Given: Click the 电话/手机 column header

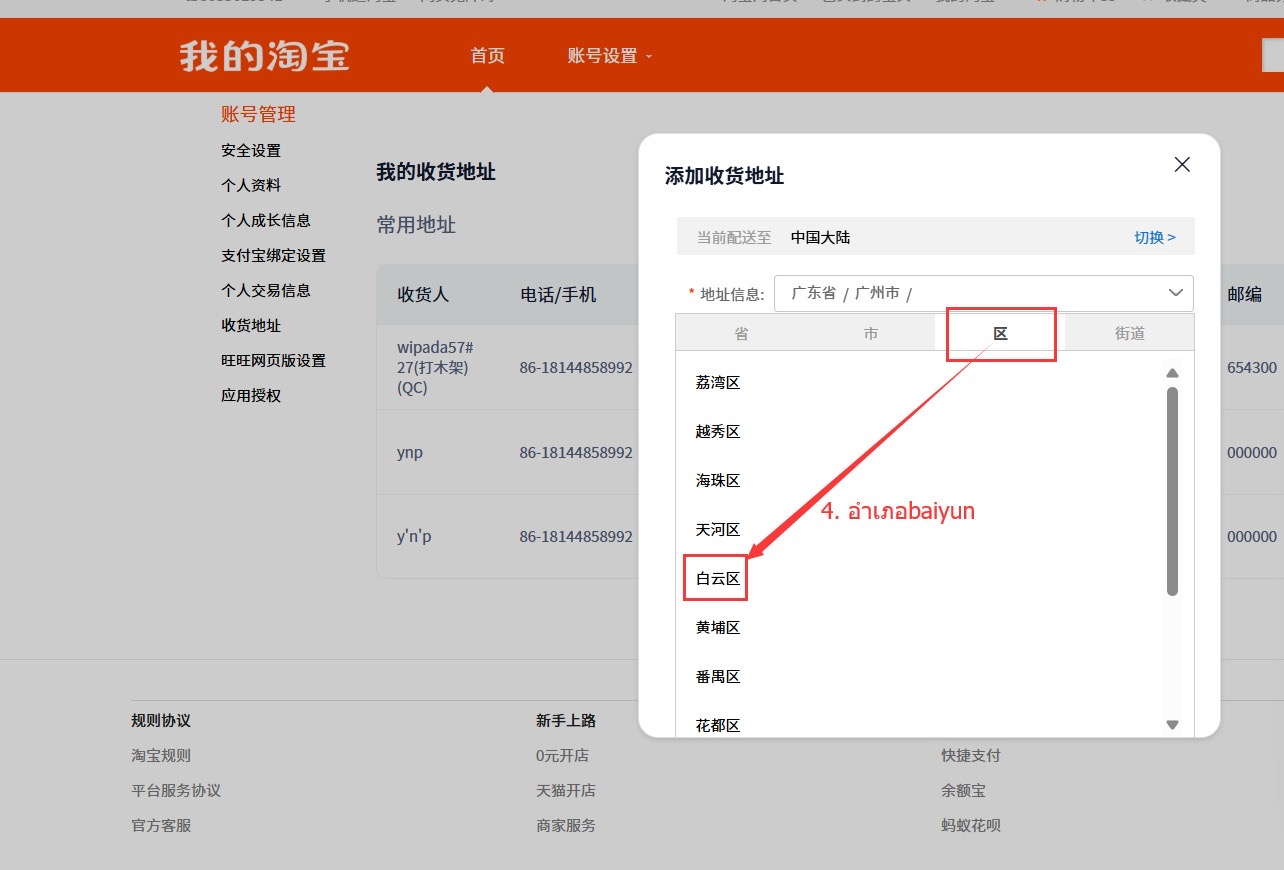Looking at the screenshot, I should click(558, 294).
